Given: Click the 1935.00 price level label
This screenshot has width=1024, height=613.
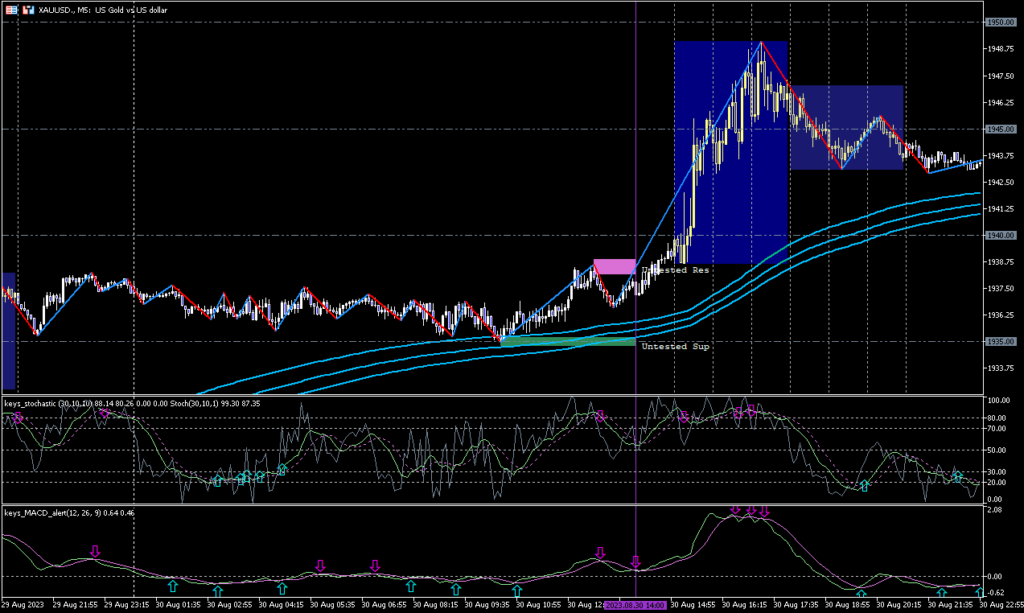Looking at the screenshot, I should (1001, 342).
